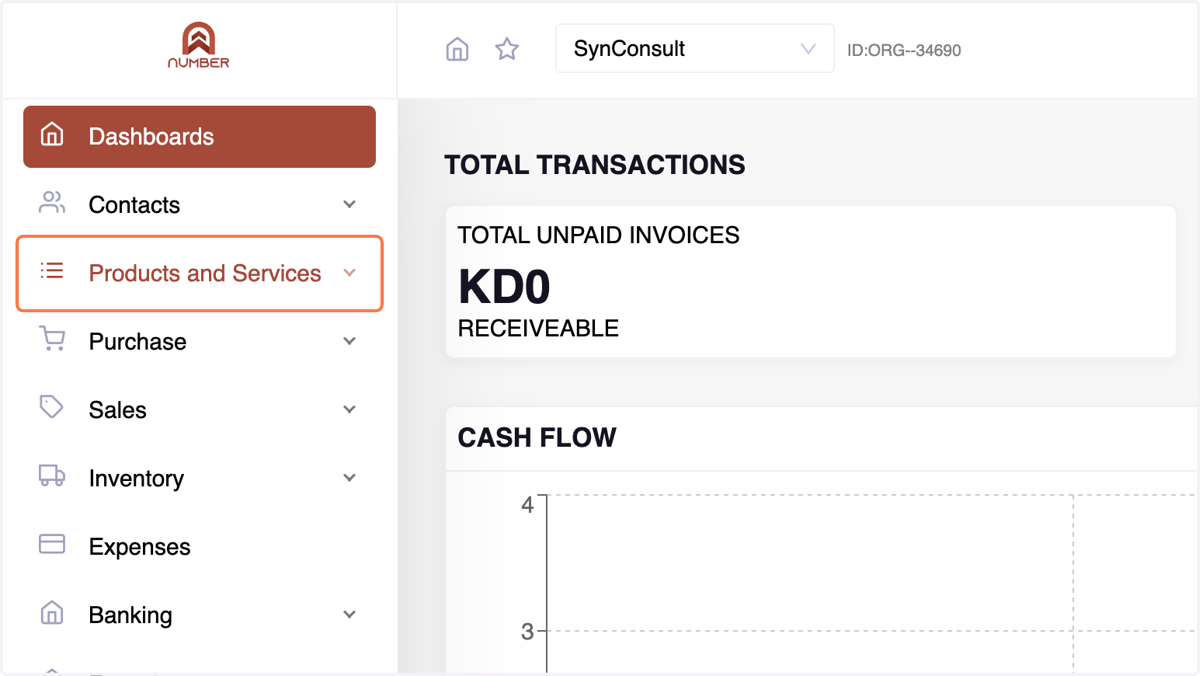Select the Inventory menu label
Viewport: 1200px width, 676px height.
(x=136, y=479)
